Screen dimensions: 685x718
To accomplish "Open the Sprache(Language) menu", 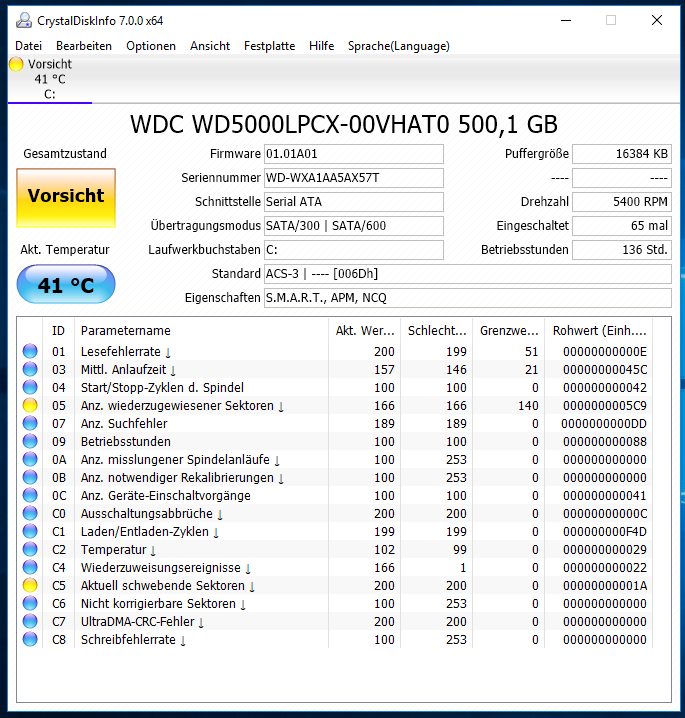I will point(398,46).
